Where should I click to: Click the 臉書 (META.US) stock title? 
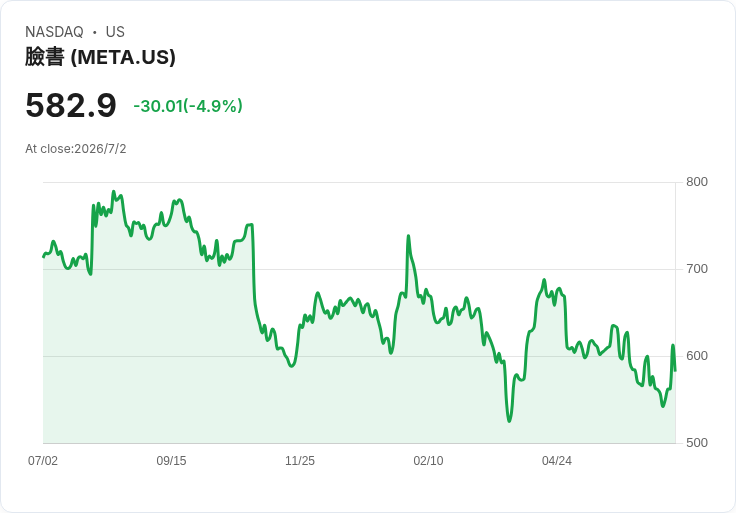pos(100,57)
